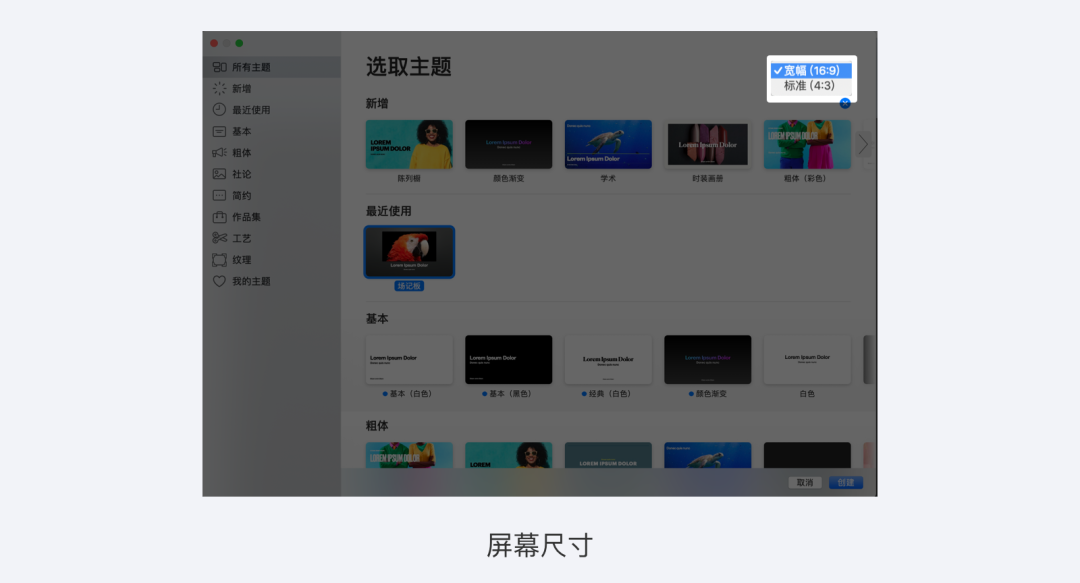Viewport: 1080px width, 583px height.
Task: Select the 所有主题 grid icon in sidebar
Action: click(x=219, y=67)
